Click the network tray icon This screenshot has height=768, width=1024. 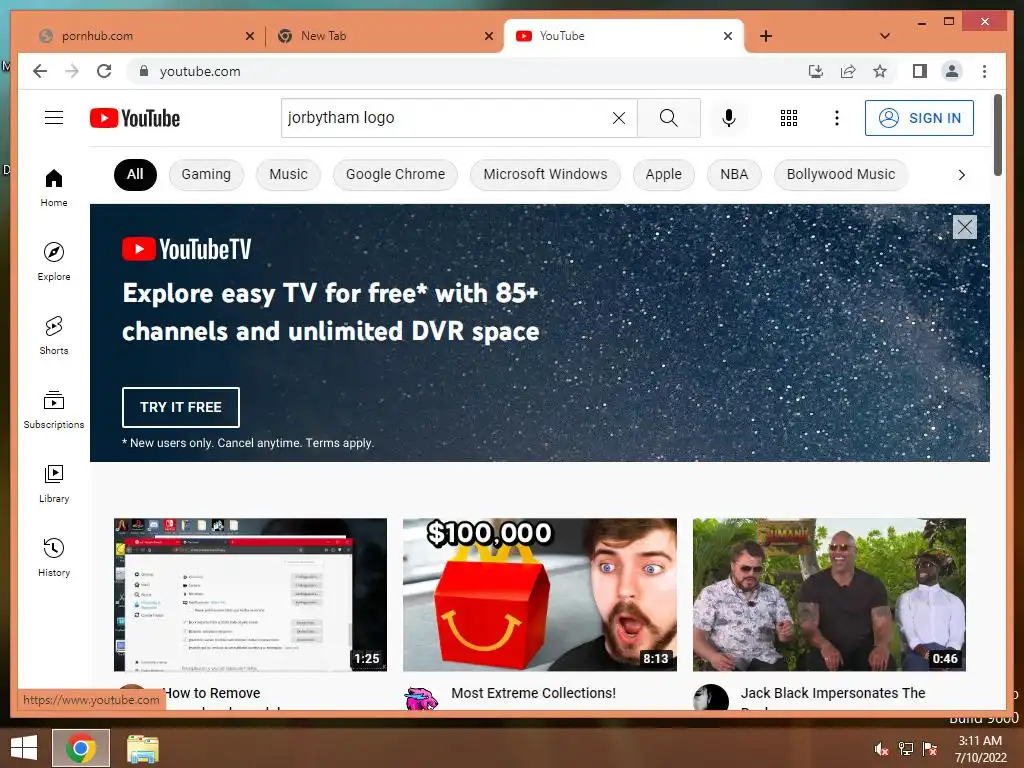tap(906, 748)
